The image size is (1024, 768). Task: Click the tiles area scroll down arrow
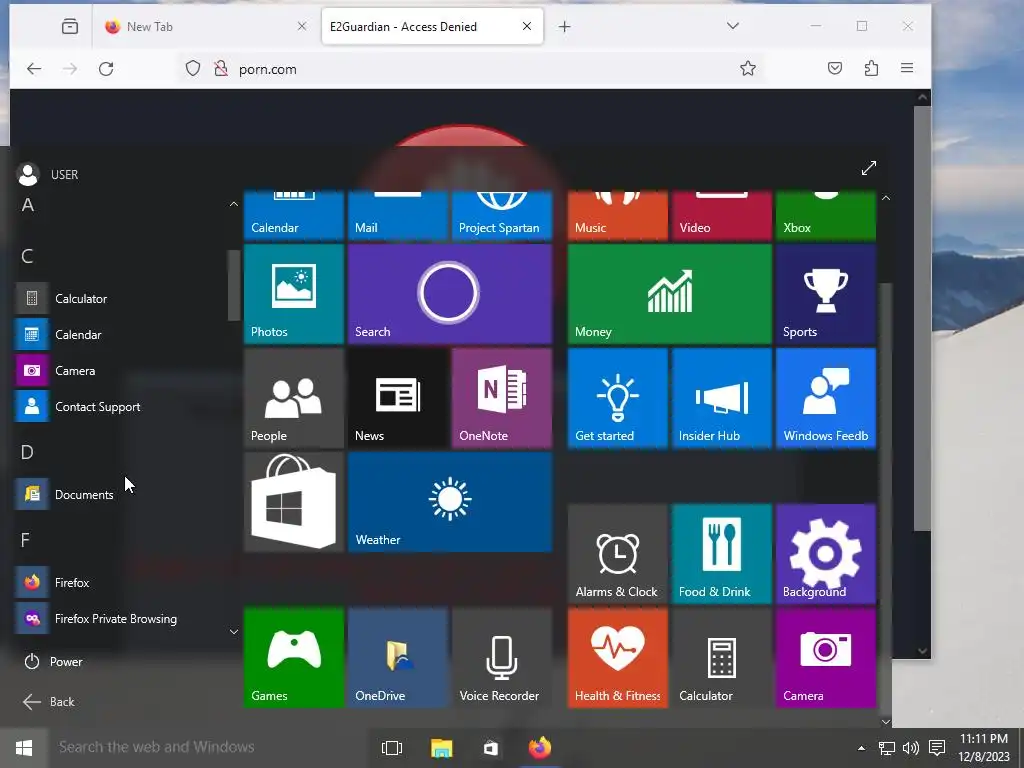886,722
